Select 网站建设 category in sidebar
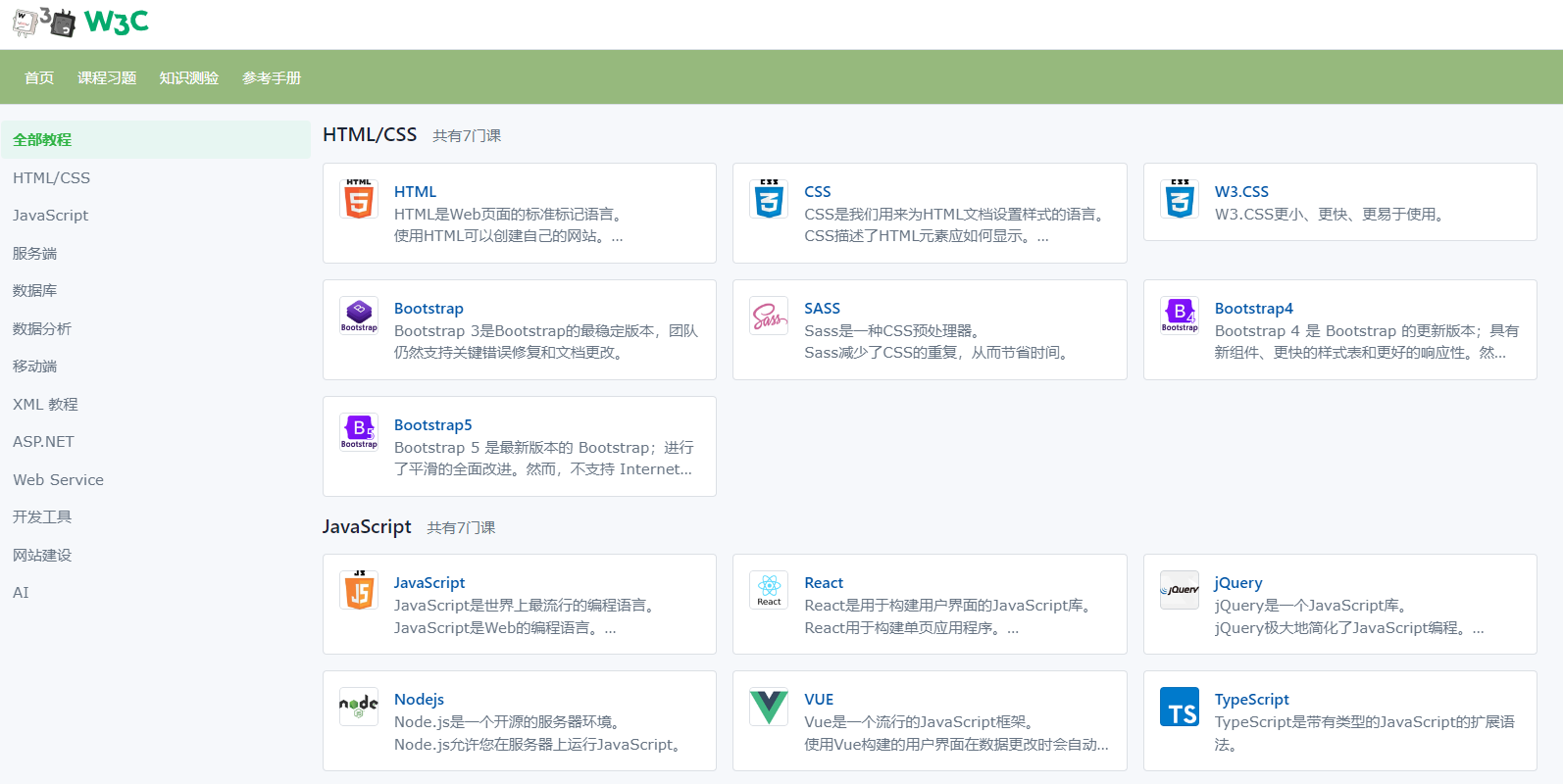 [x=156, y=556]
